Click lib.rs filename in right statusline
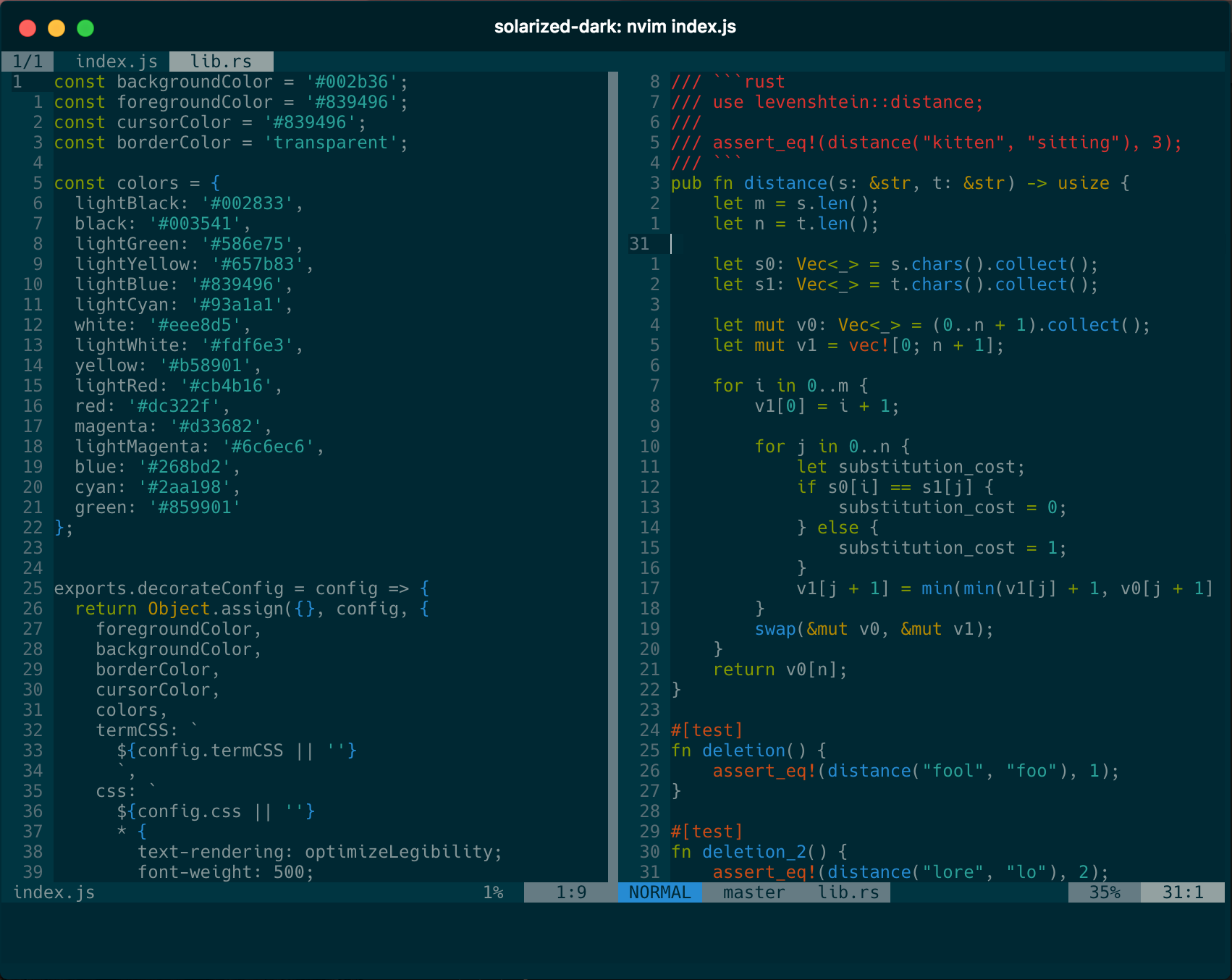 848,892
